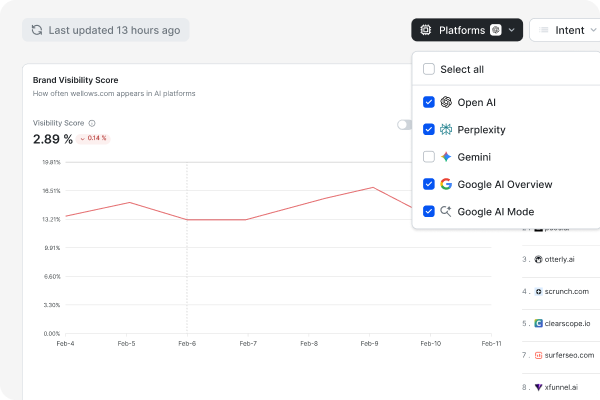600x400 pixels.
Task: Open the surferseo.com competitor link
Action: 569,355
